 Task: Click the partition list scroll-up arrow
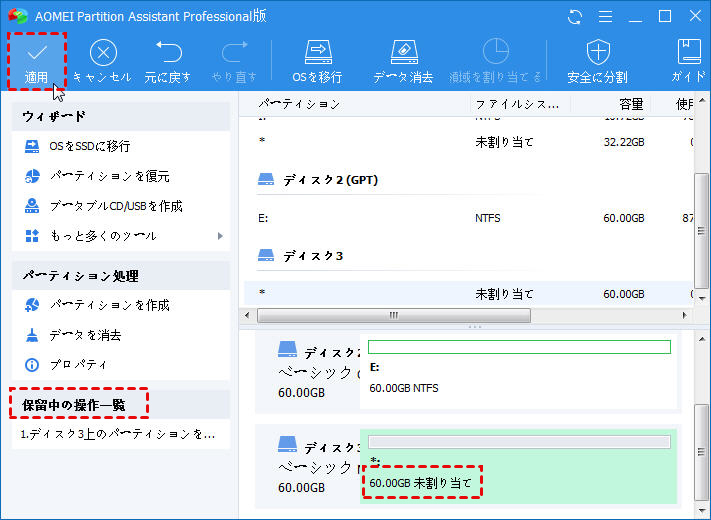(702, 100)
